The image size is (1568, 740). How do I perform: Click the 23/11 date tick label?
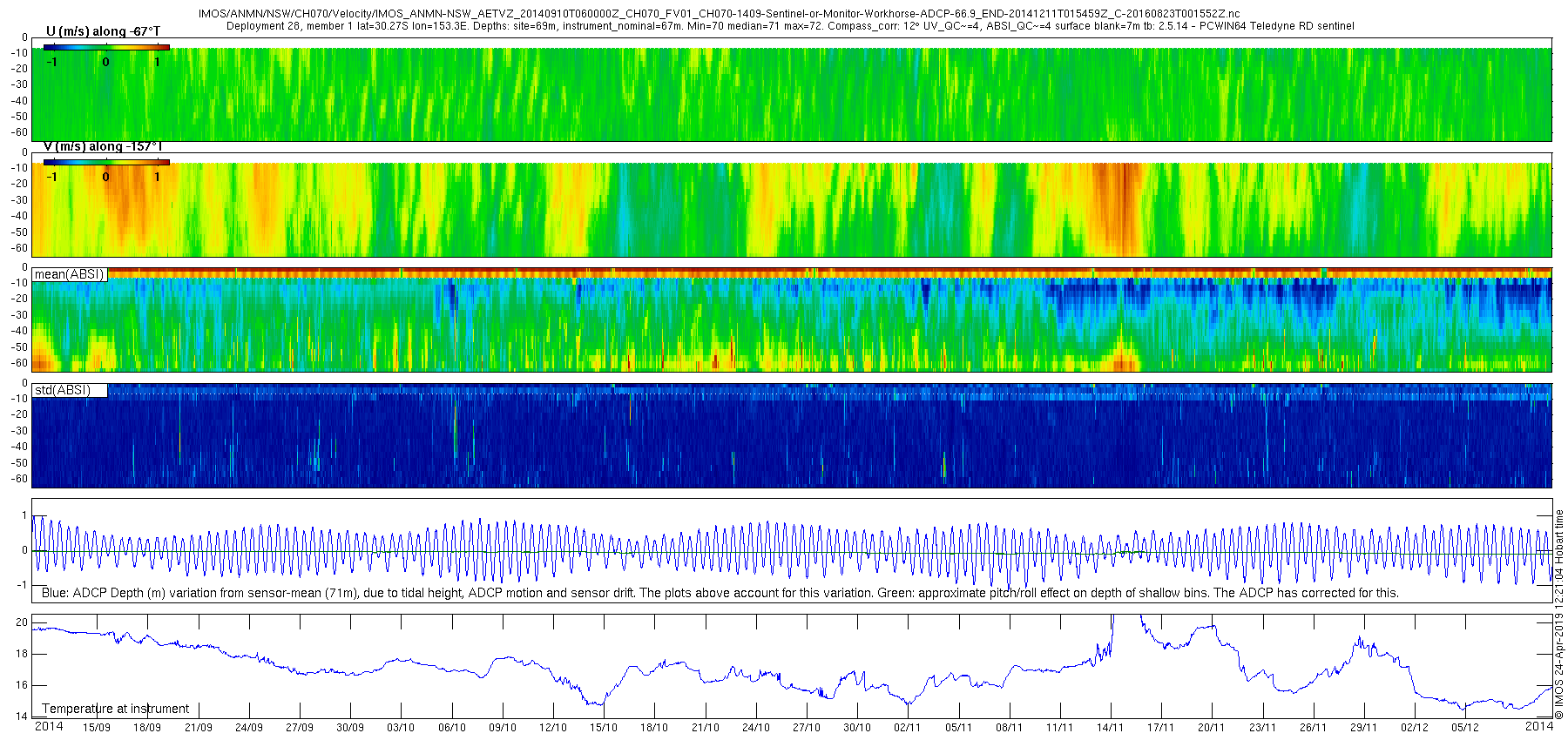pos(1262,728)
